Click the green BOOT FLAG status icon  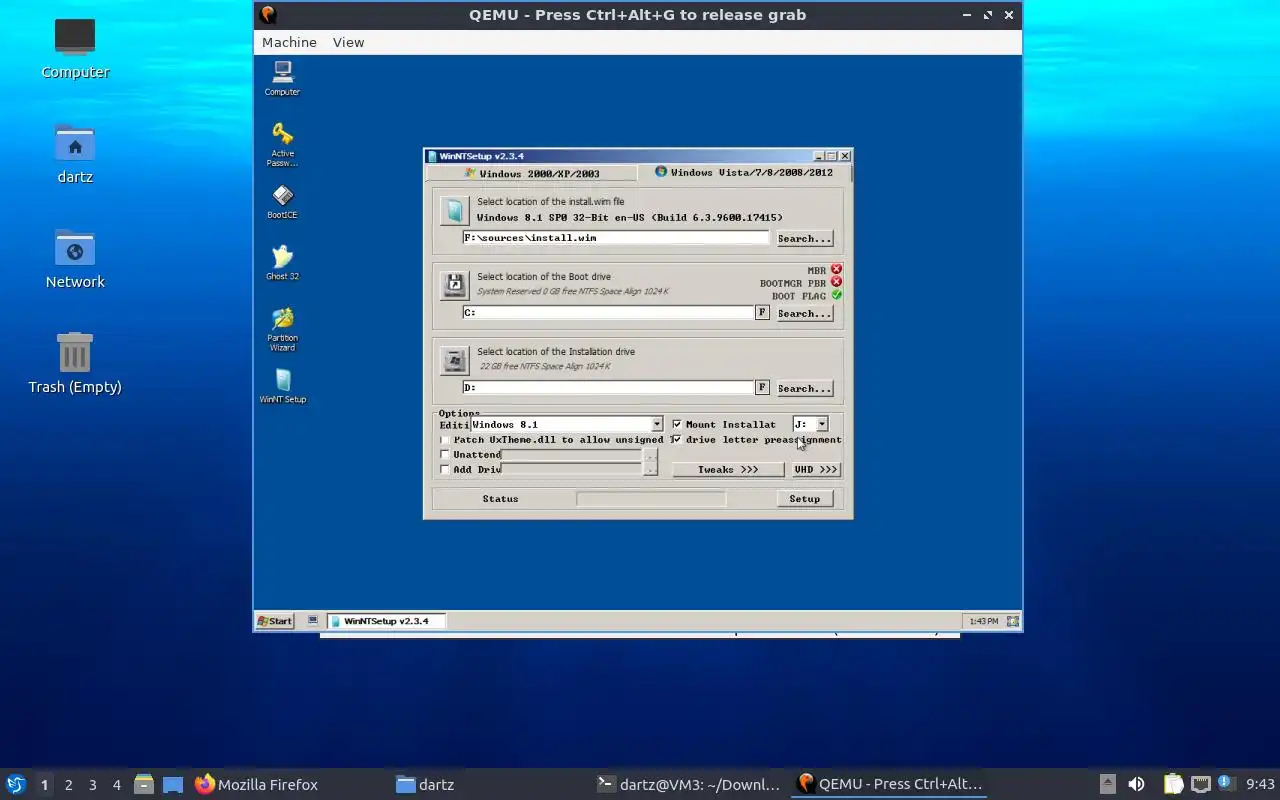(836, 295)
